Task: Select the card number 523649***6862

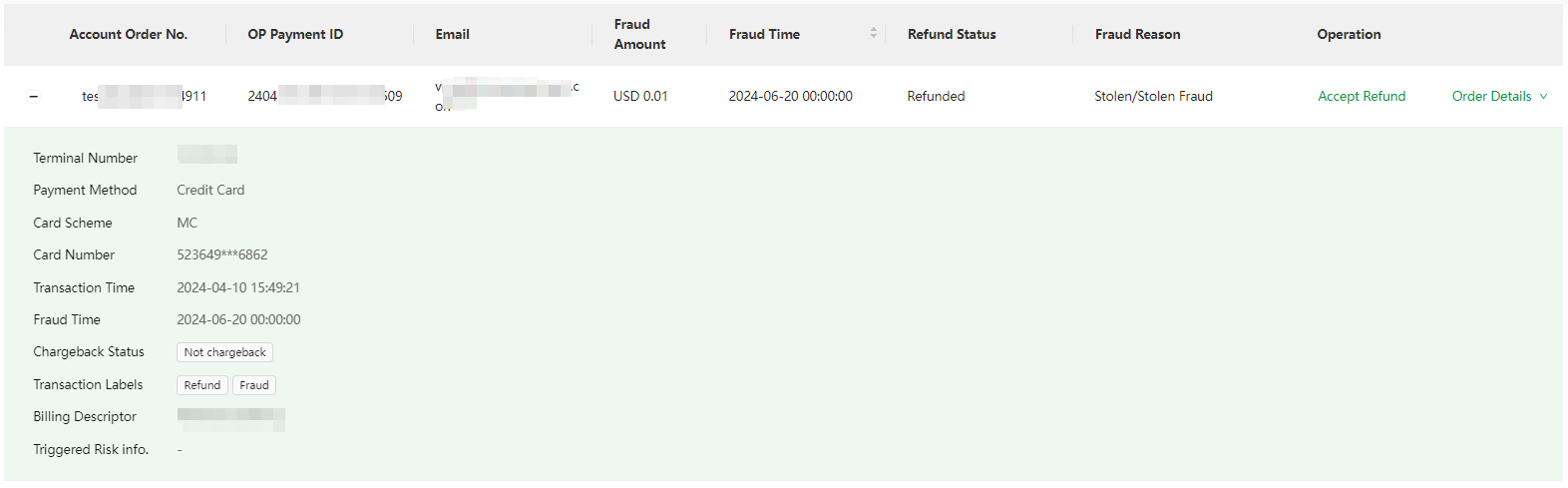Action: [222, 254]
